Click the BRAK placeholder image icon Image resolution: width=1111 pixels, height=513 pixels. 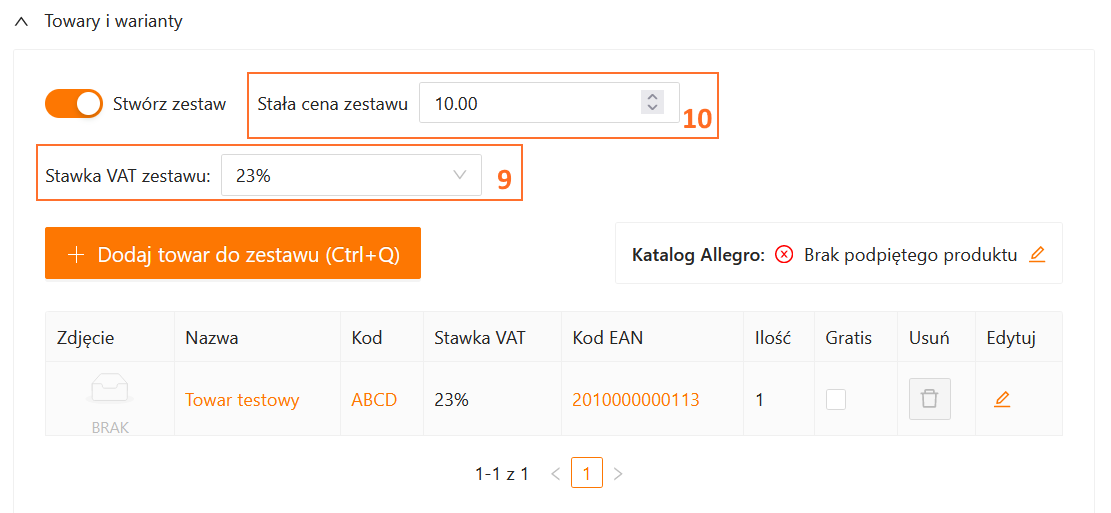click(110, 391)
